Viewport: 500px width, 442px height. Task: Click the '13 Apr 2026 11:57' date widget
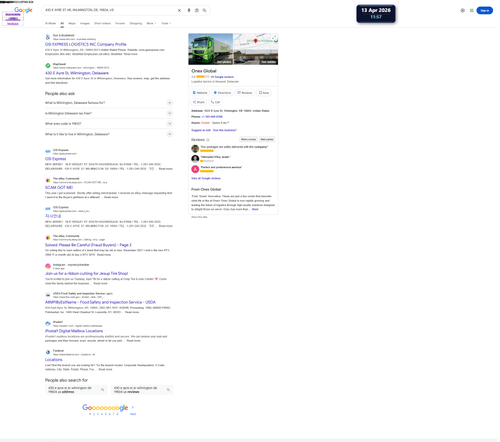(x=376, y=14)
